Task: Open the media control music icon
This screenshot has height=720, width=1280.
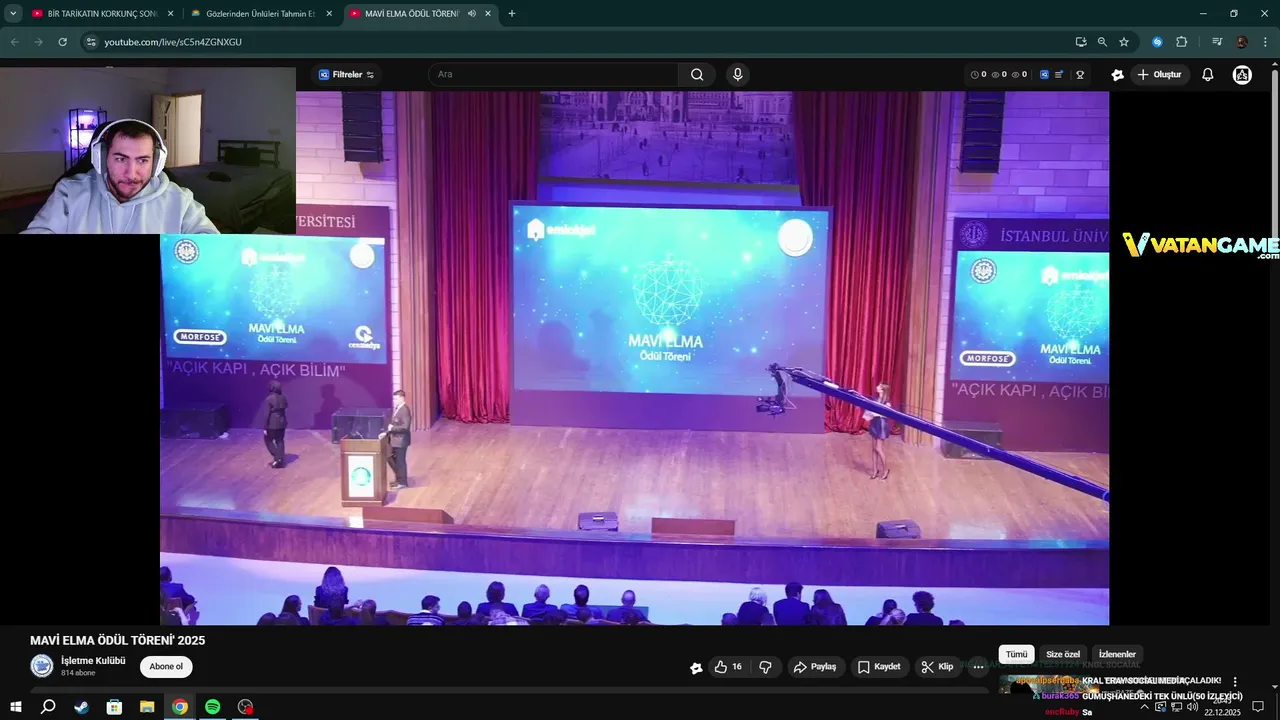Action: point(1217,42)
